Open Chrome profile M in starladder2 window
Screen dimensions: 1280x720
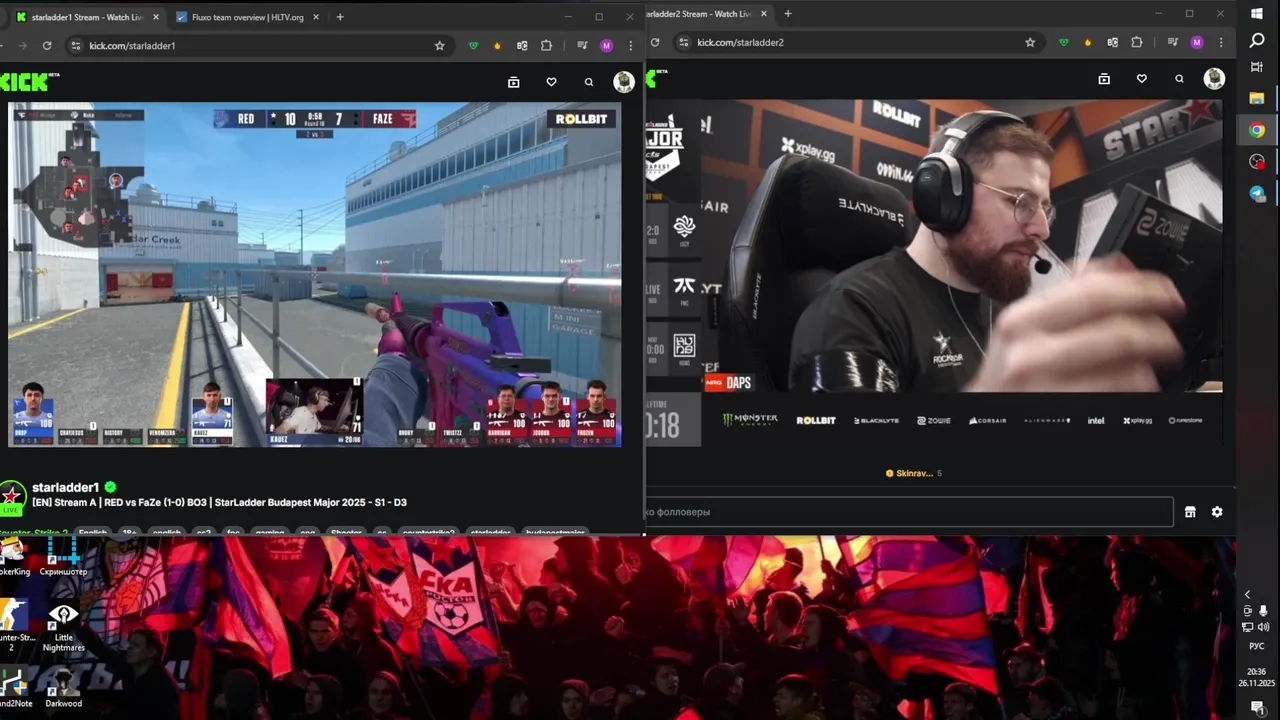pyautogui.click(x=1197, y=42)
